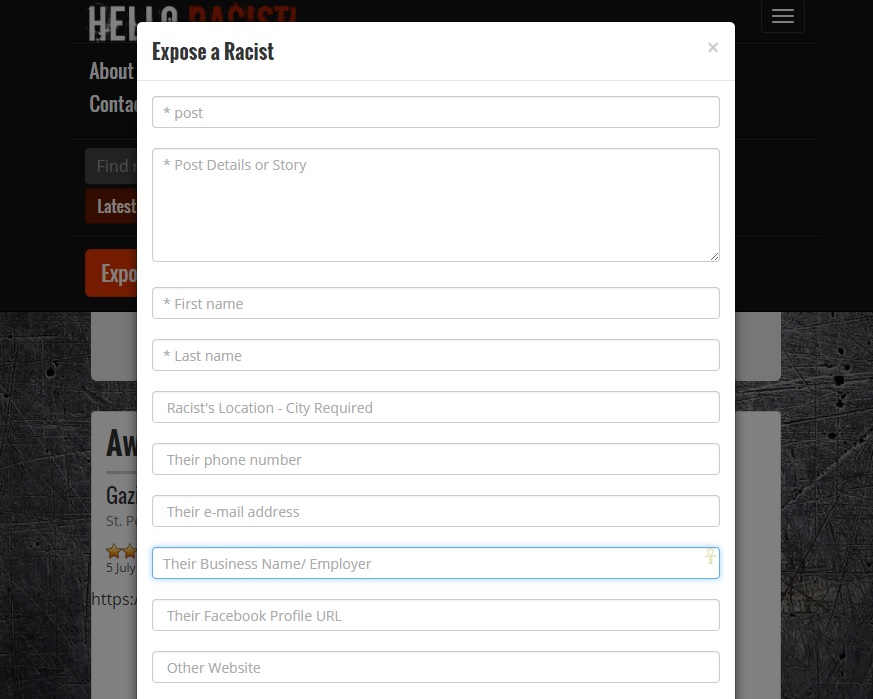The image size is (873, 699).
Task: Click the Location city field
Action: [x=435, y=407]
